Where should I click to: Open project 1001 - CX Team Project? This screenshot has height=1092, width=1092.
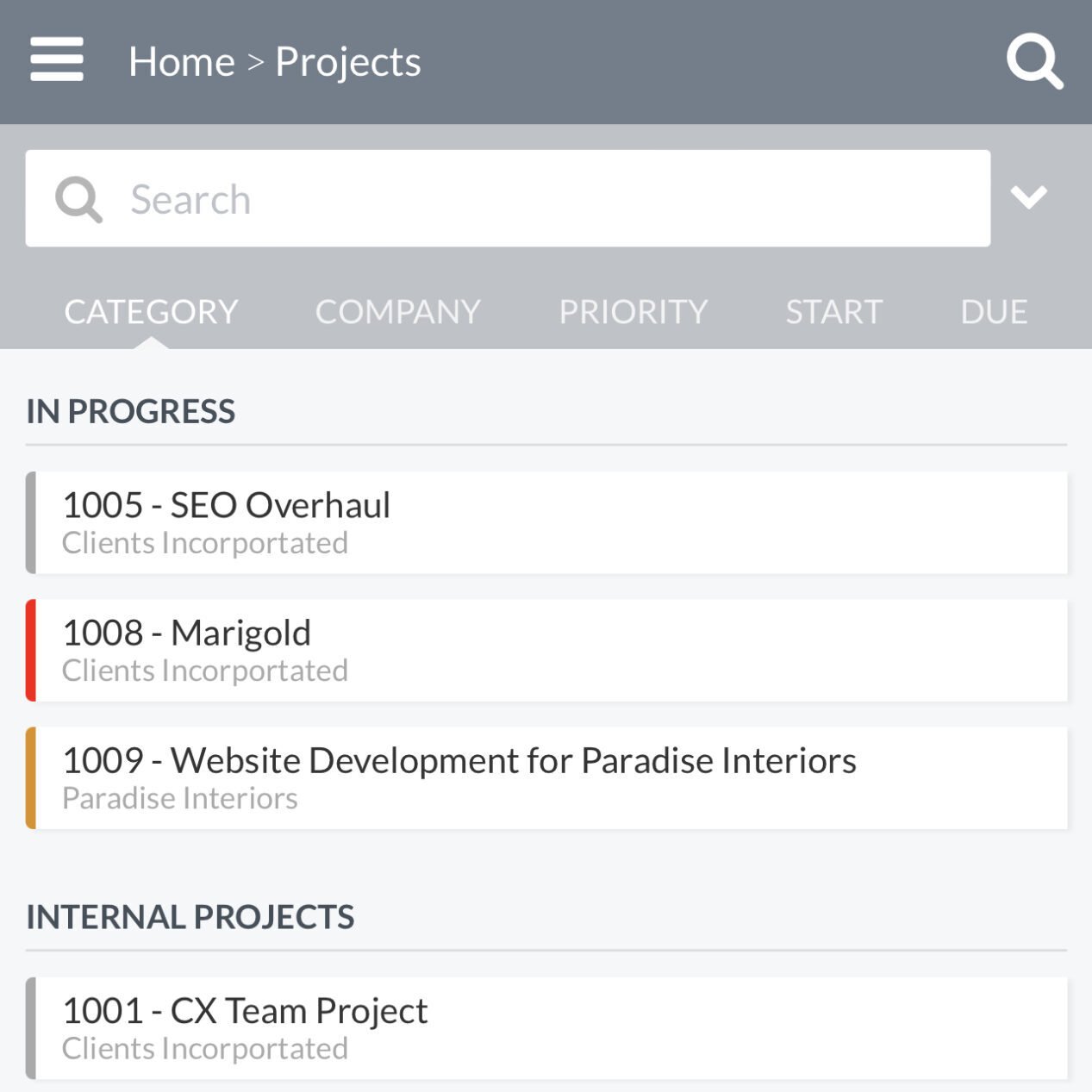pos(546,1028)
